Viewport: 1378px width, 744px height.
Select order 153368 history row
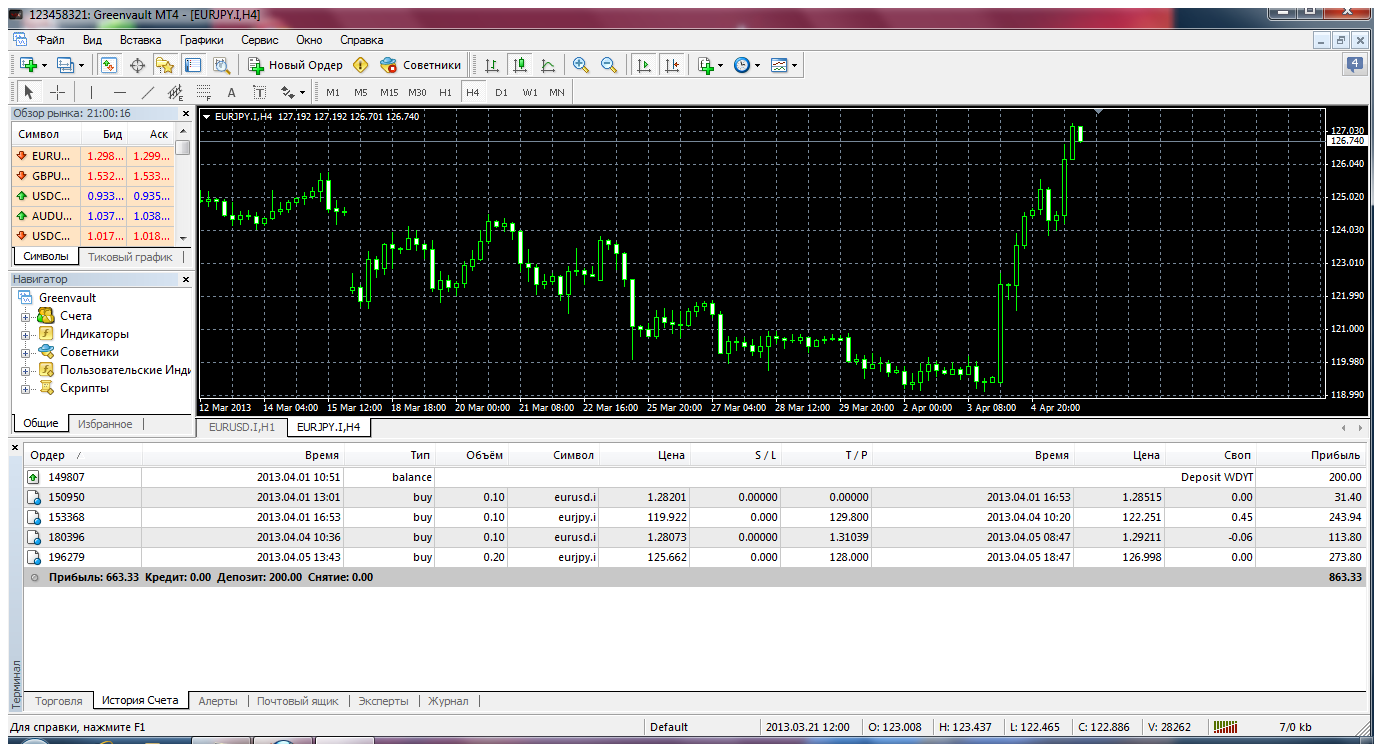coord(694,517)
